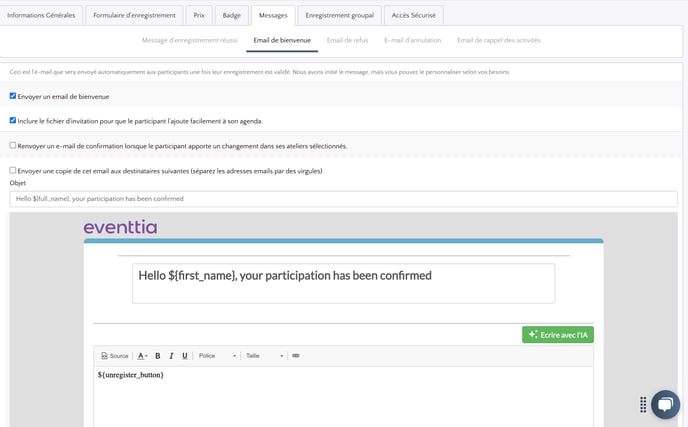688x427 pixels.
Task: Select the Messages tab
Action: 273,15
